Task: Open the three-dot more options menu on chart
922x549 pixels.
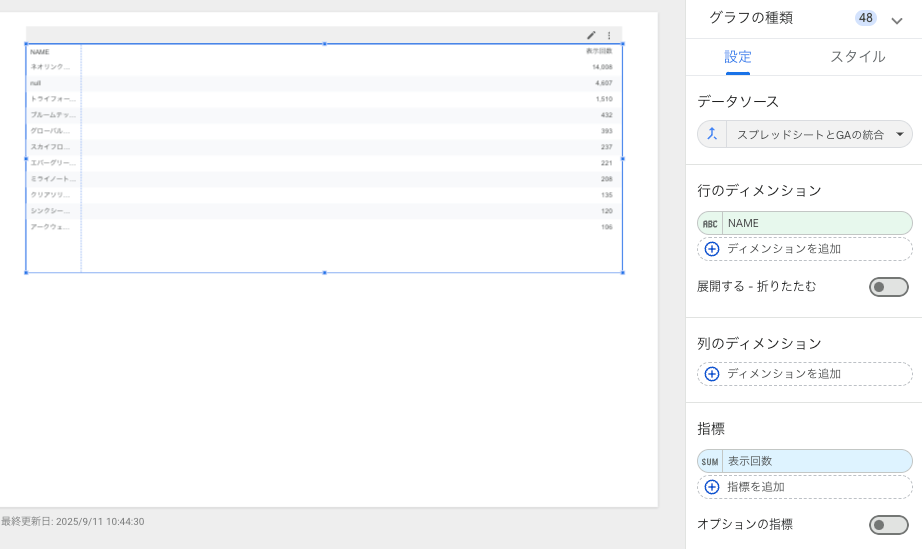Action: (x=609, y=35)
